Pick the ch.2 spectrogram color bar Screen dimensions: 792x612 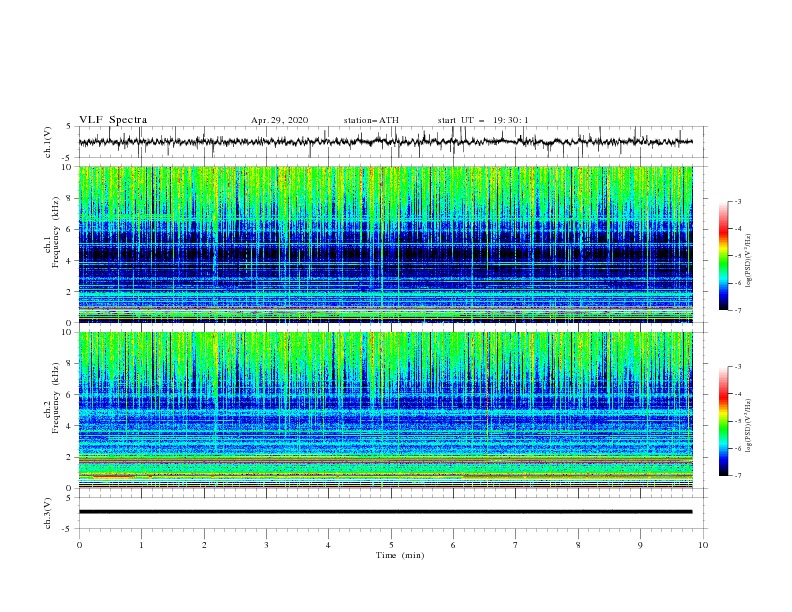723,421
